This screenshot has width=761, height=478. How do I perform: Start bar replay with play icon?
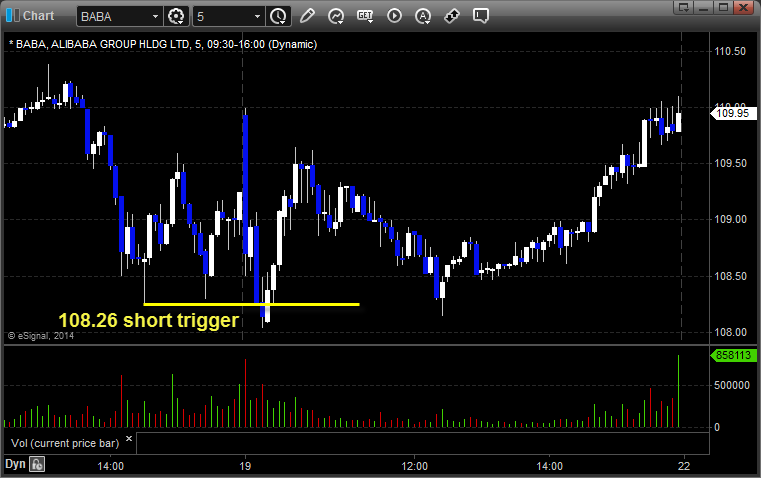pos(394,16)
